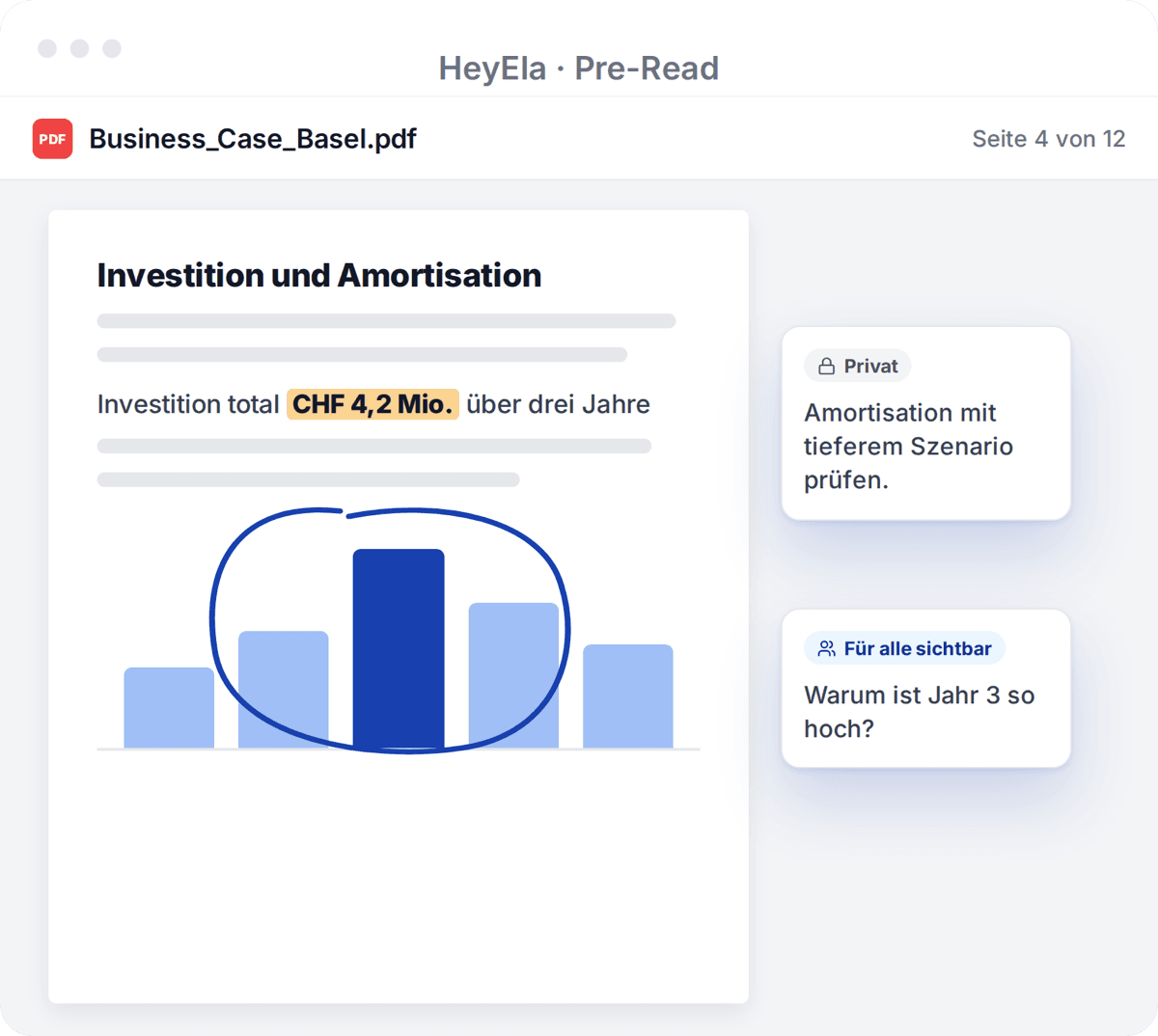Open the comment Warum ist Jahr 3 so hoch?

(x=926, y=689)
